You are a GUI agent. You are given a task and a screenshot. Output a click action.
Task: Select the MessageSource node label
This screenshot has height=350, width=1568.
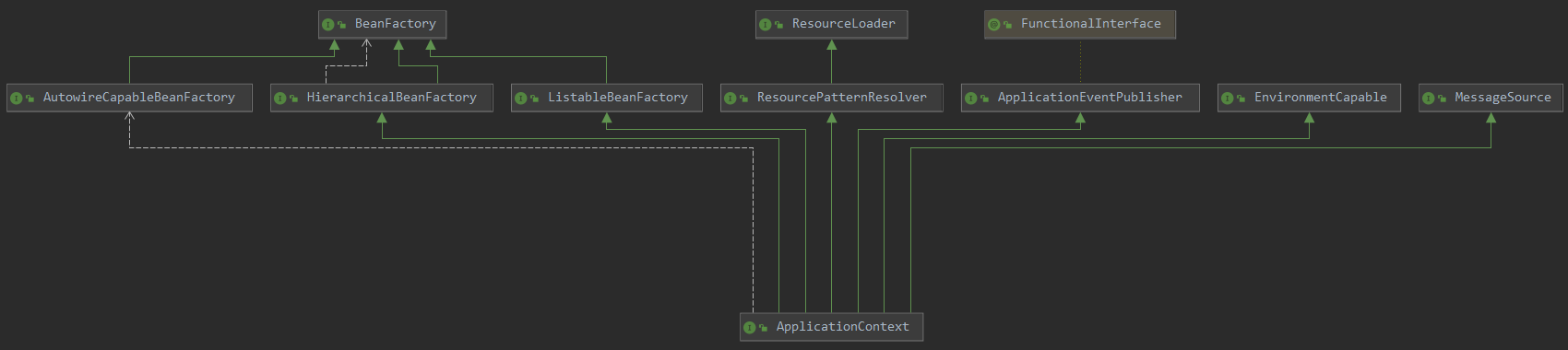coord(1503,98)
